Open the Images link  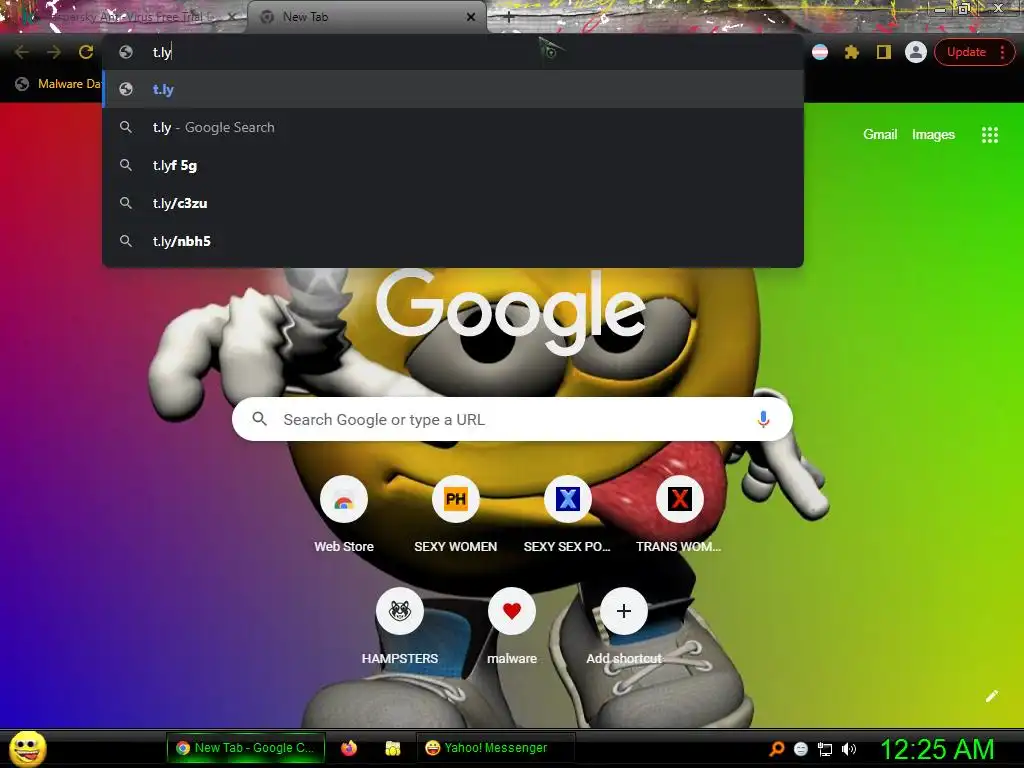(x=933, y=135)
